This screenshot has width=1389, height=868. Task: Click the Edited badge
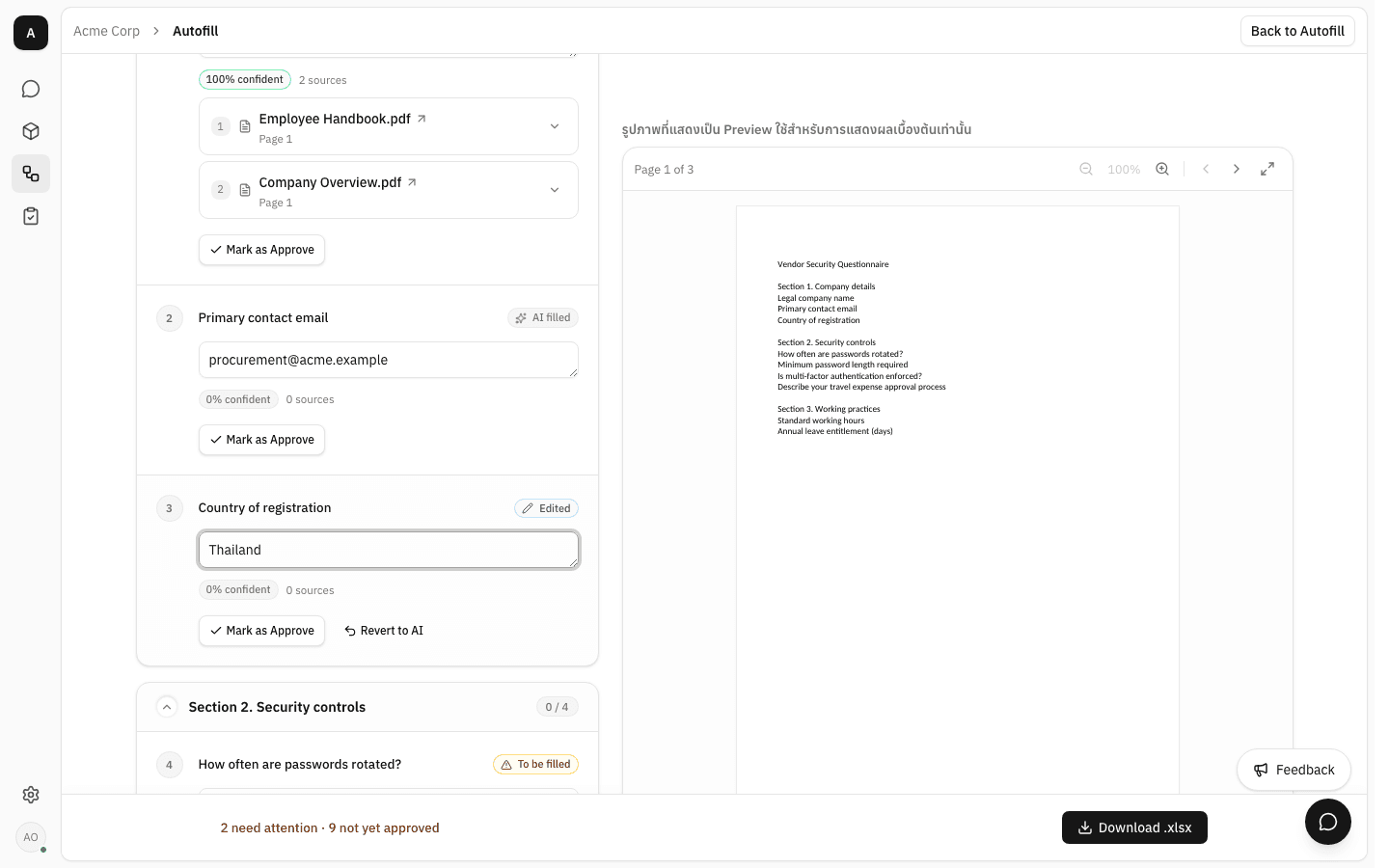[x=546, y=508]
